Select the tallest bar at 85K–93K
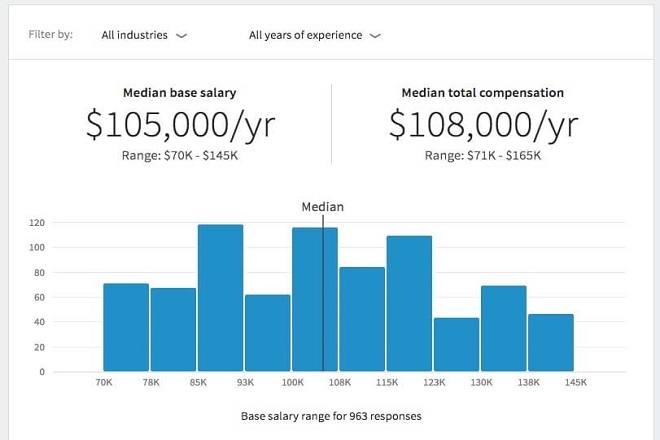Screen dimensions: 660x440 click(220, 298)
